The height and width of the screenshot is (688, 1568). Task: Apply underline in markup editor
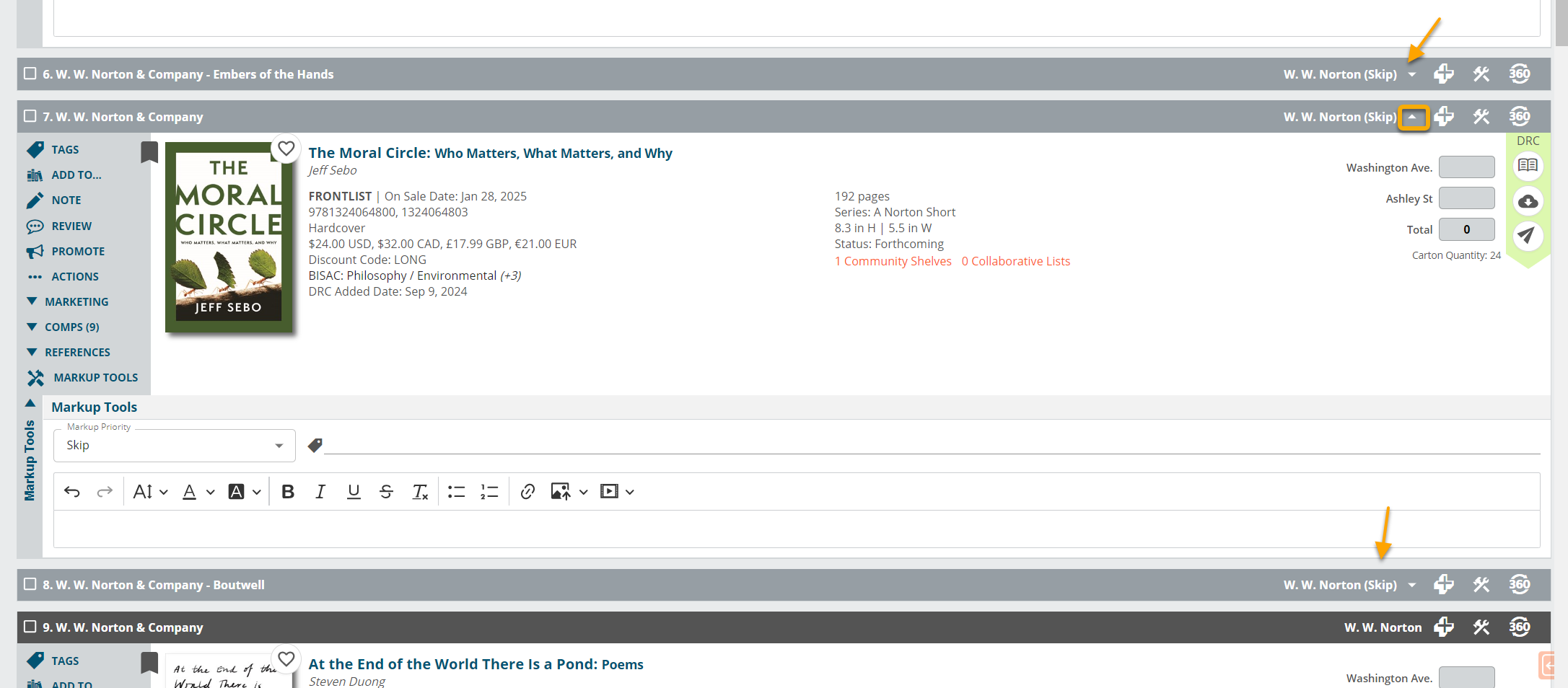tap(354, 492)
